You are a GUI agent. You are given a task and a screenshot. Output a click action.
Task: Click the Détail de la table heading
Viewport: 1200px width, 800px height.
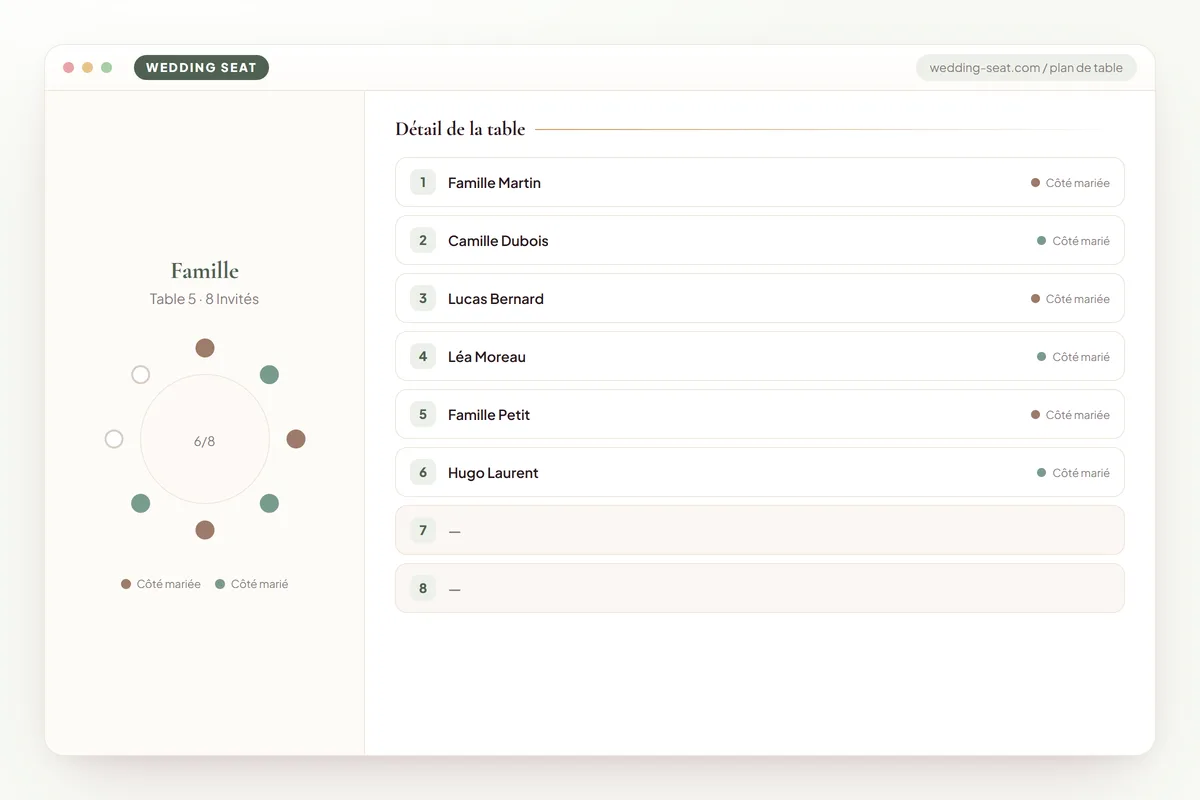coord(460,129)
